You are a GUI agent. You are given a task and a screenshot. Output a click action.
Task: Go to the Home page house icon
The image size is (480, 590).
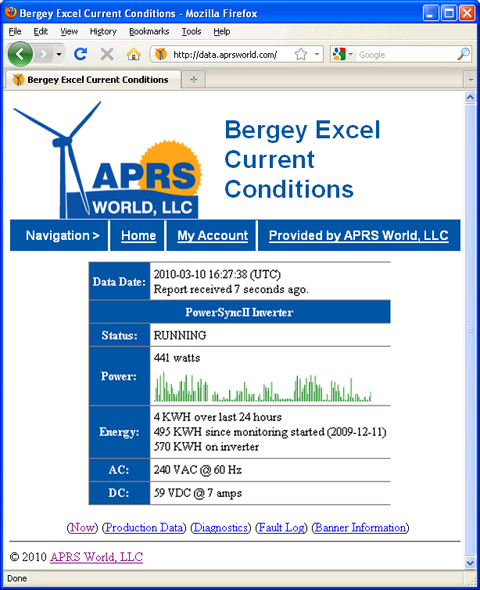tap(133, 54)
